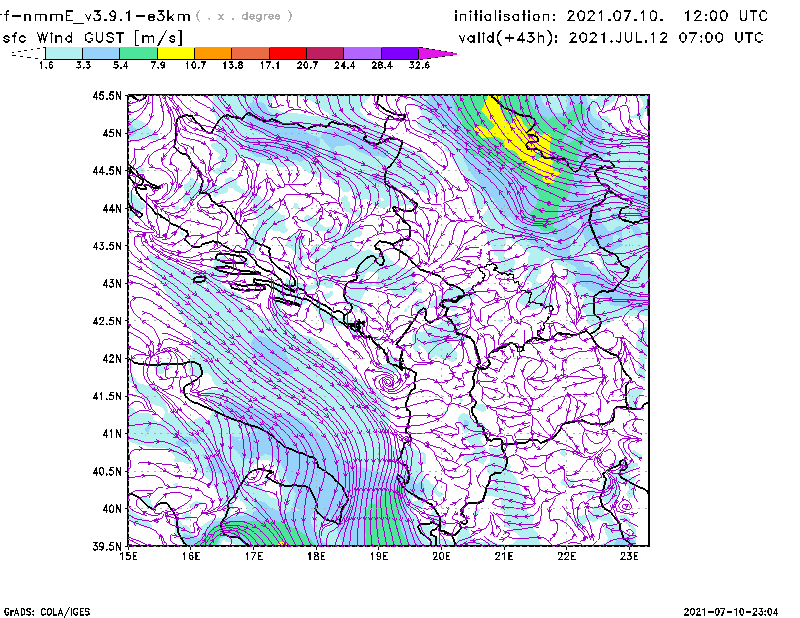Click the 40.5N latitude label

[x=107, y=471]
